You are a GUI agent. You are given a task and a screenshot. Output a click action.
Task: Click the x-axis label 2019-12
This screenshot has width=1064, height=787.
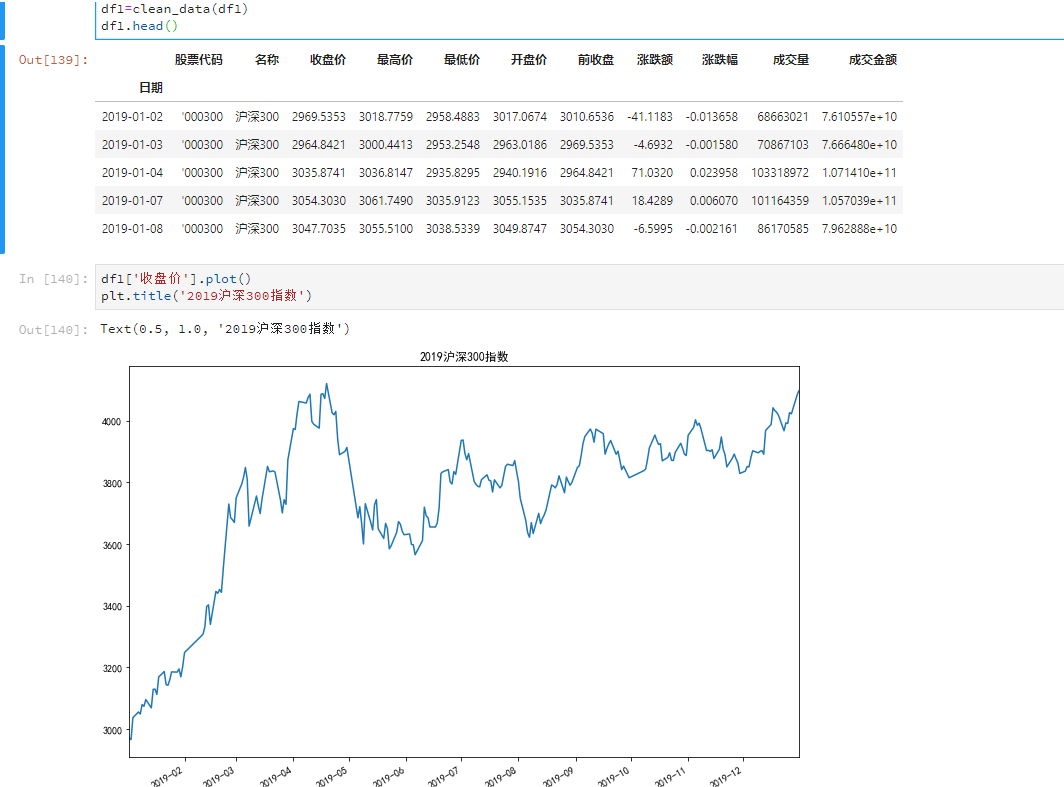pyautogui.click(x=725, y=776)
